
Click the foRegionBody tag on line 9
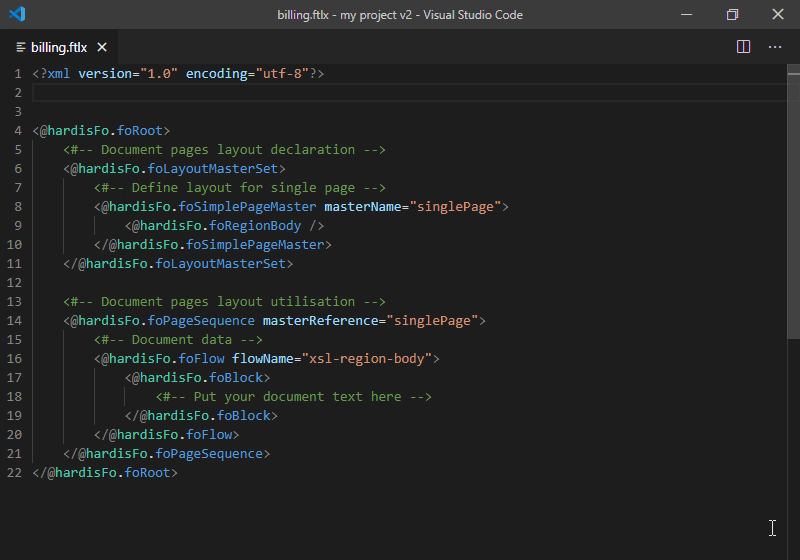pyautogui.click(x=224, y=226)
